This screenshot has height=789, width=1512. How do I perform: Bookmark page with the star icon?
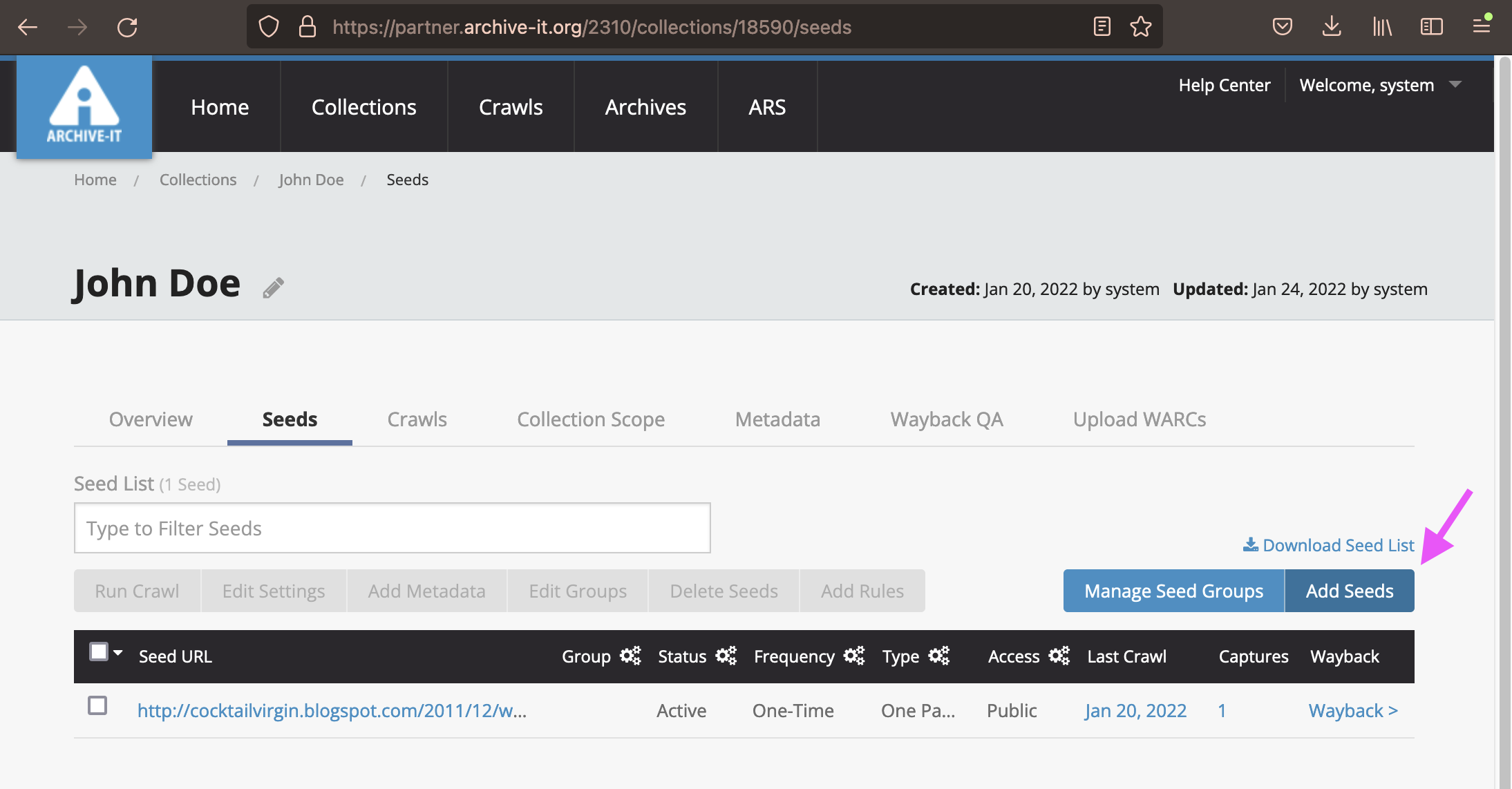pyautogui.click(x=1141, y=27)
